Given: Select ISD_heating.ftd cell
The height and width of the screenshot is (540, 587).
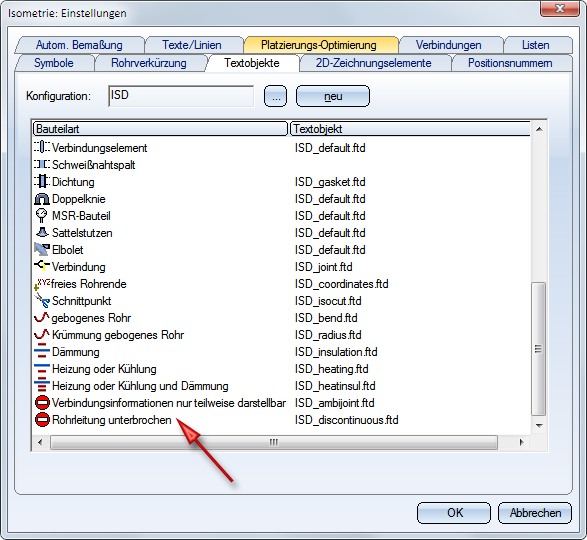Looking at the screenshot, I should (x=331, y=369).
